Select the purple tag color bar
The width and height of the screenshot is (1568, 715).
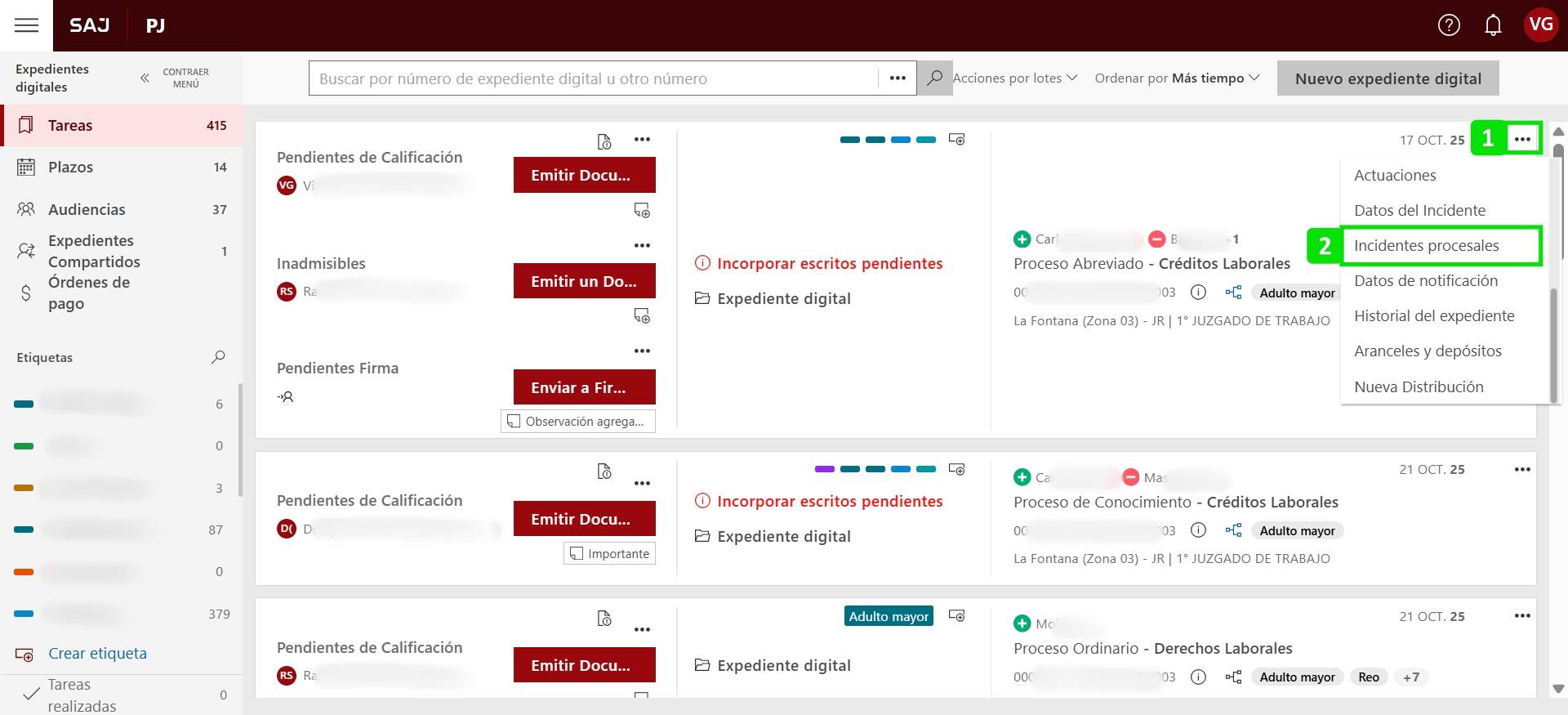825,469
